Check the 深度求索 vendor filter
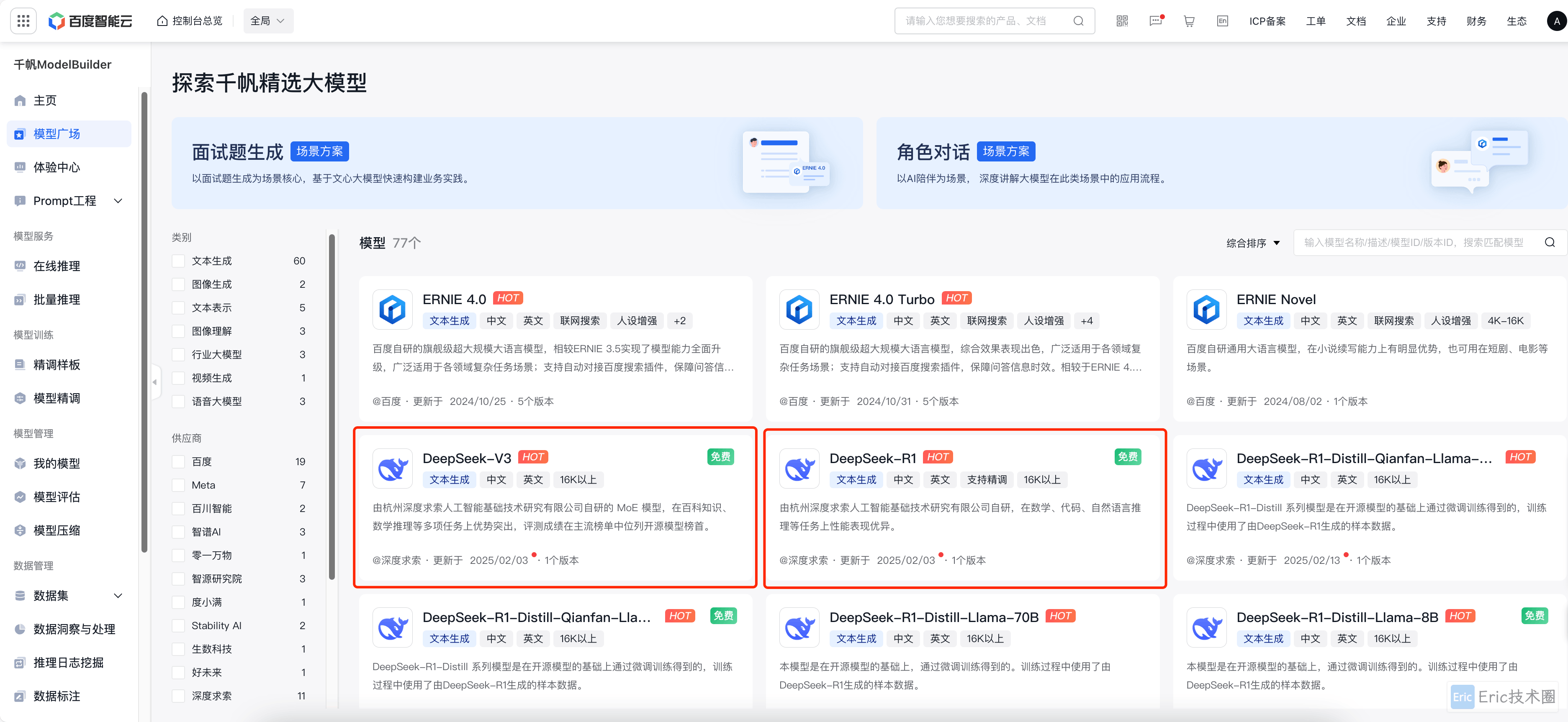 (178, 696)
